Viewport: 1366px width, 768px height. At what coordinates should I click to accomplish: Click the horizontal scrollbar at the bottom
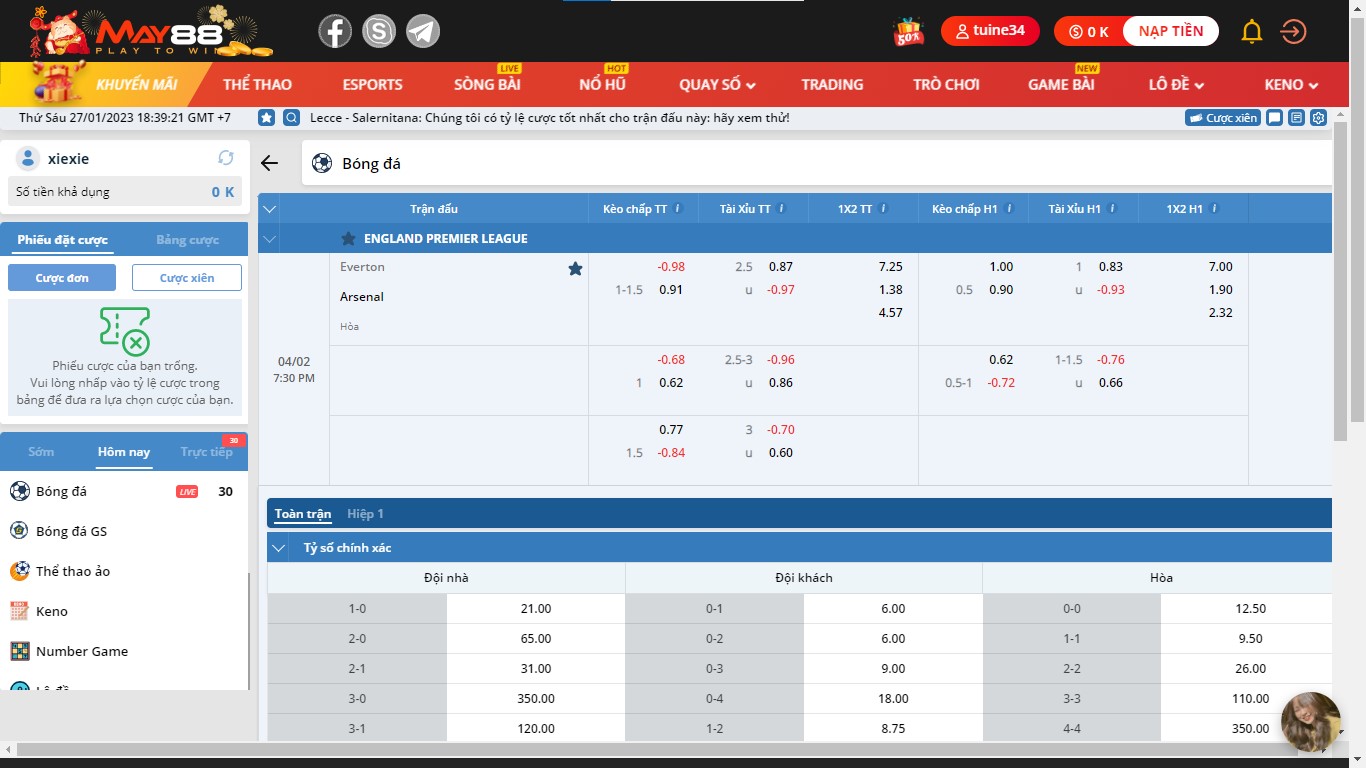click(x=668, y=749)
